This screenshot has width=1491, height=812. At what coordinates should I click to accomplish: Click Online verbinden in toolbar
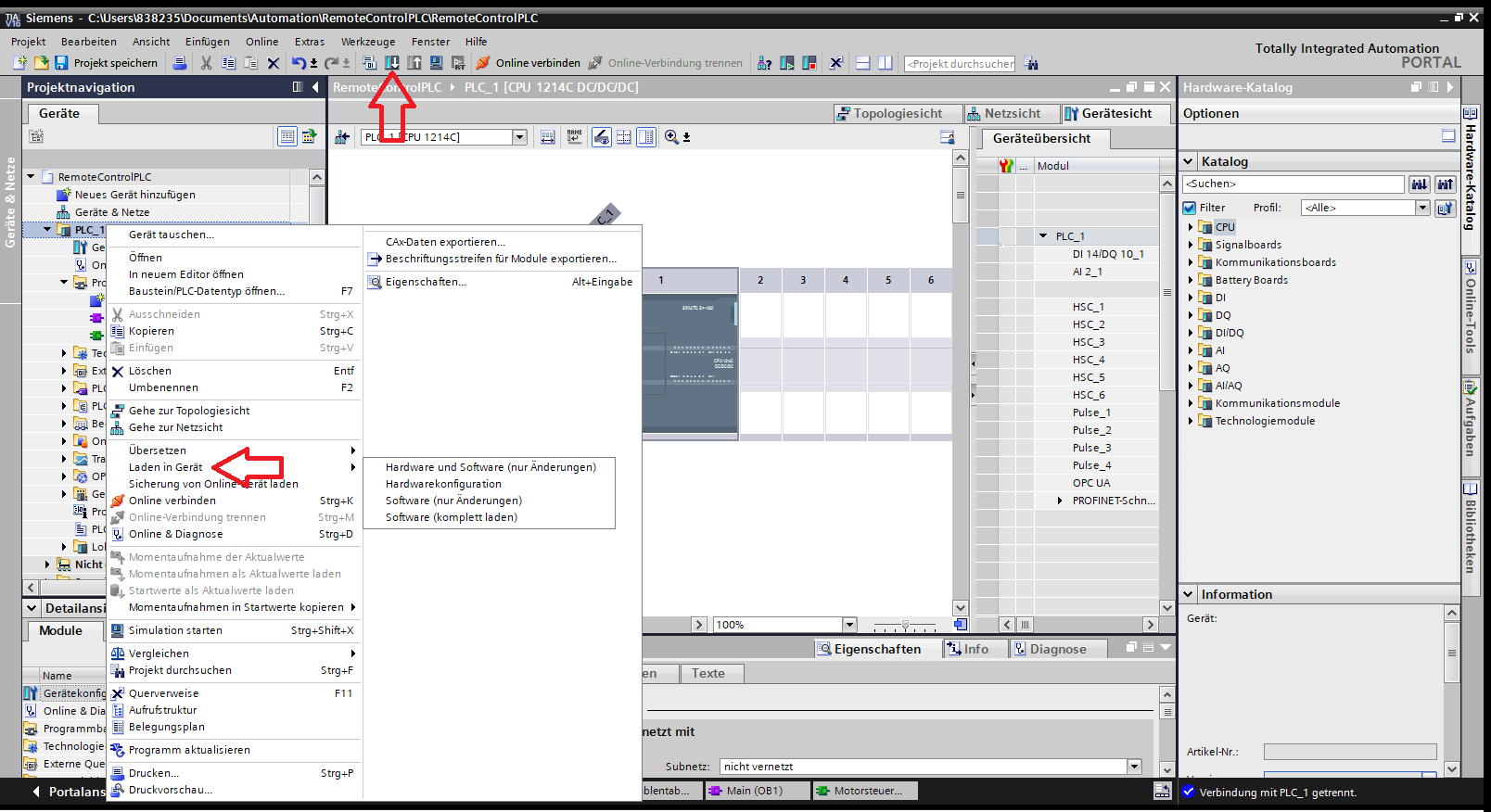tap(529, 63)
